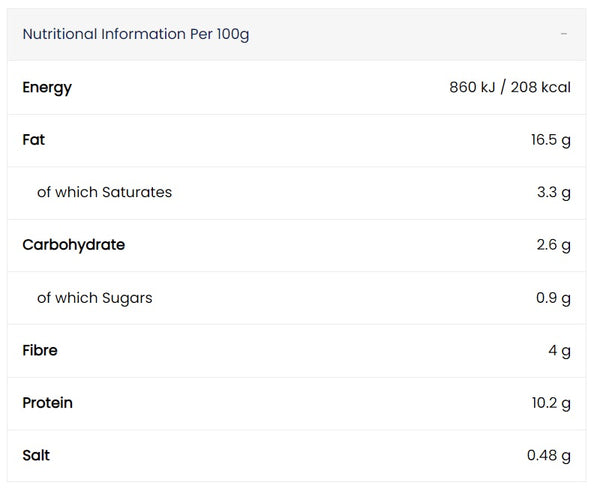Click the 16.5 g fat value

(551, 140)
